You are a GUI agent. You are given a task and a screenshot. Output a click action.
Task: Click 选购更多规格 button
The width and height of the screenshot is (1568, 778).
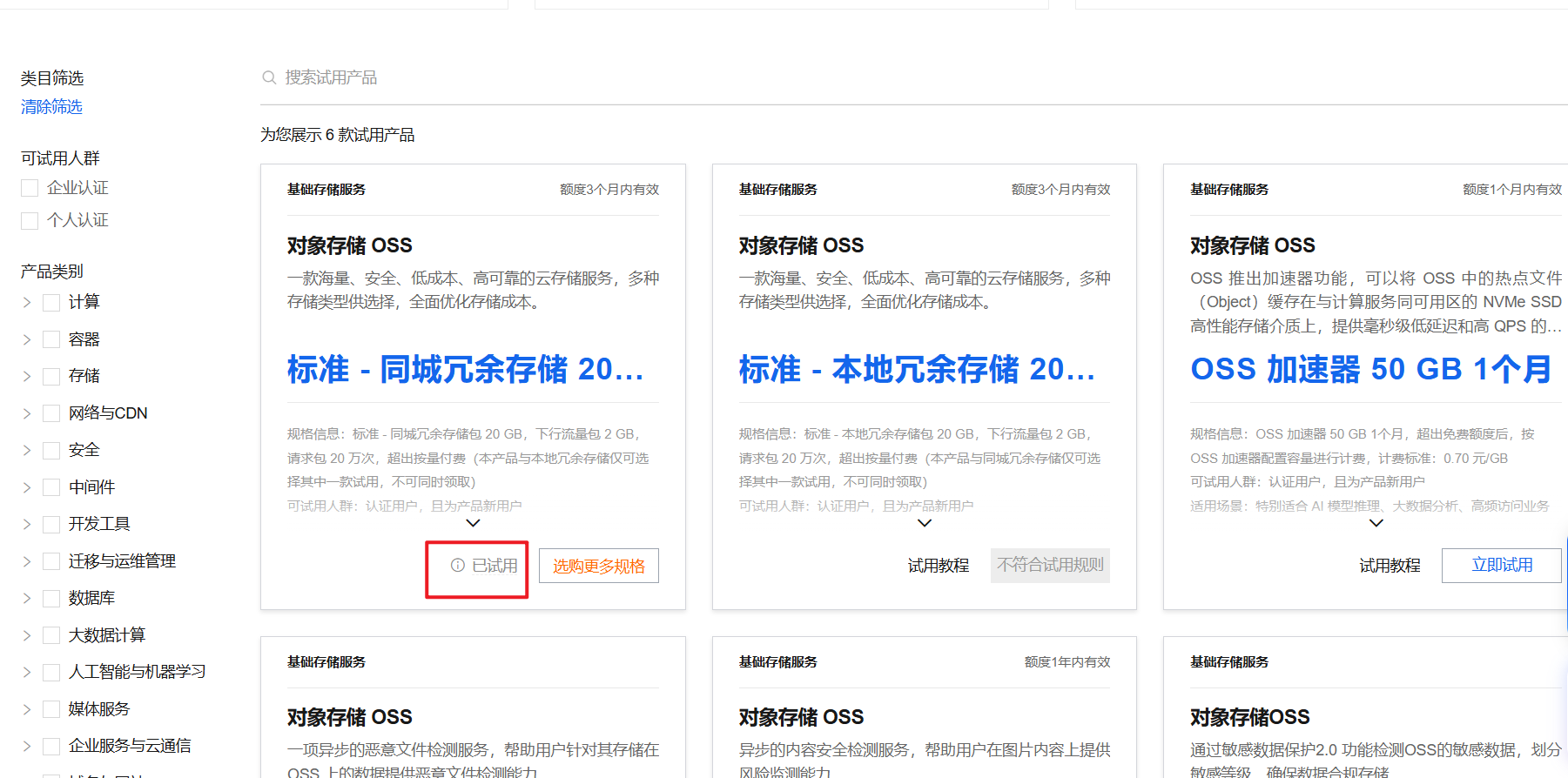pos(599,566)
